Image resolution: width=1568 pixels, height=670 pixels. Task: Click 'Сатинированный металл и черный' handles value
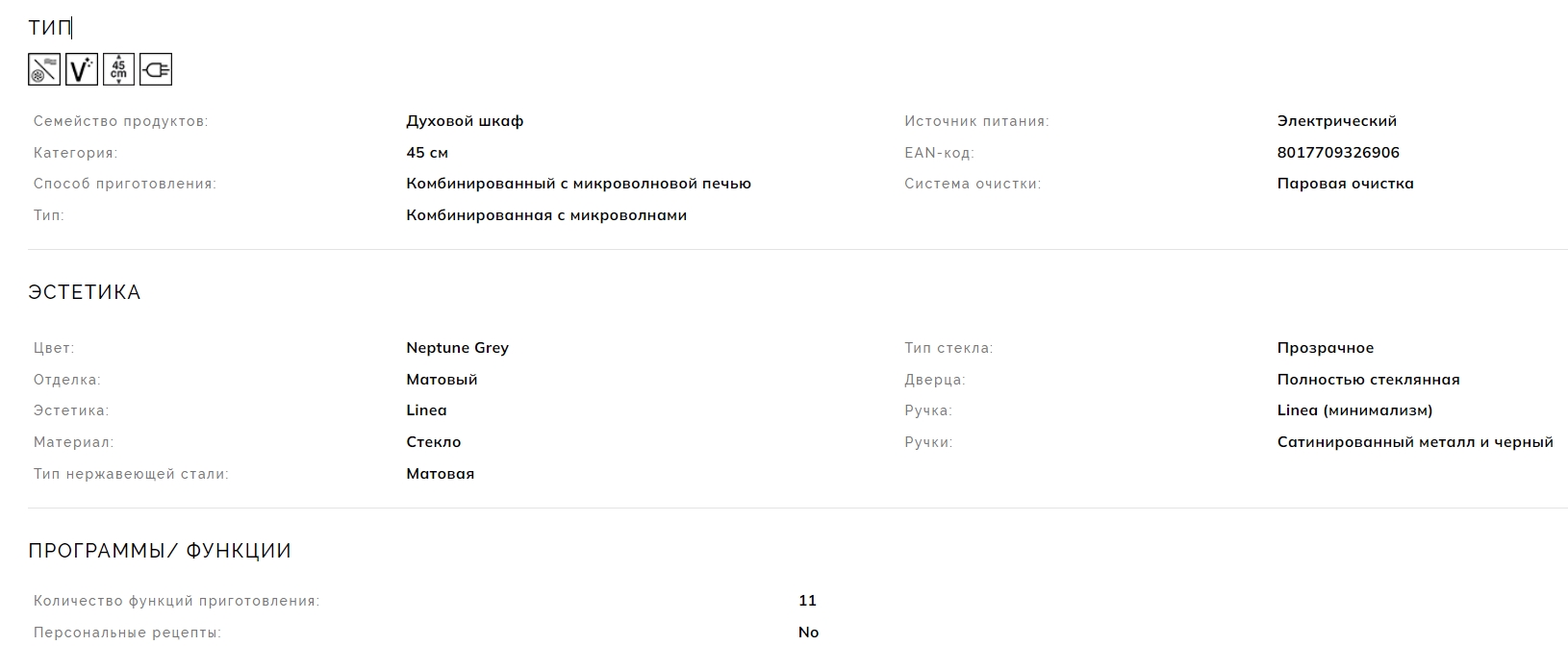[x=1415, y=442]
